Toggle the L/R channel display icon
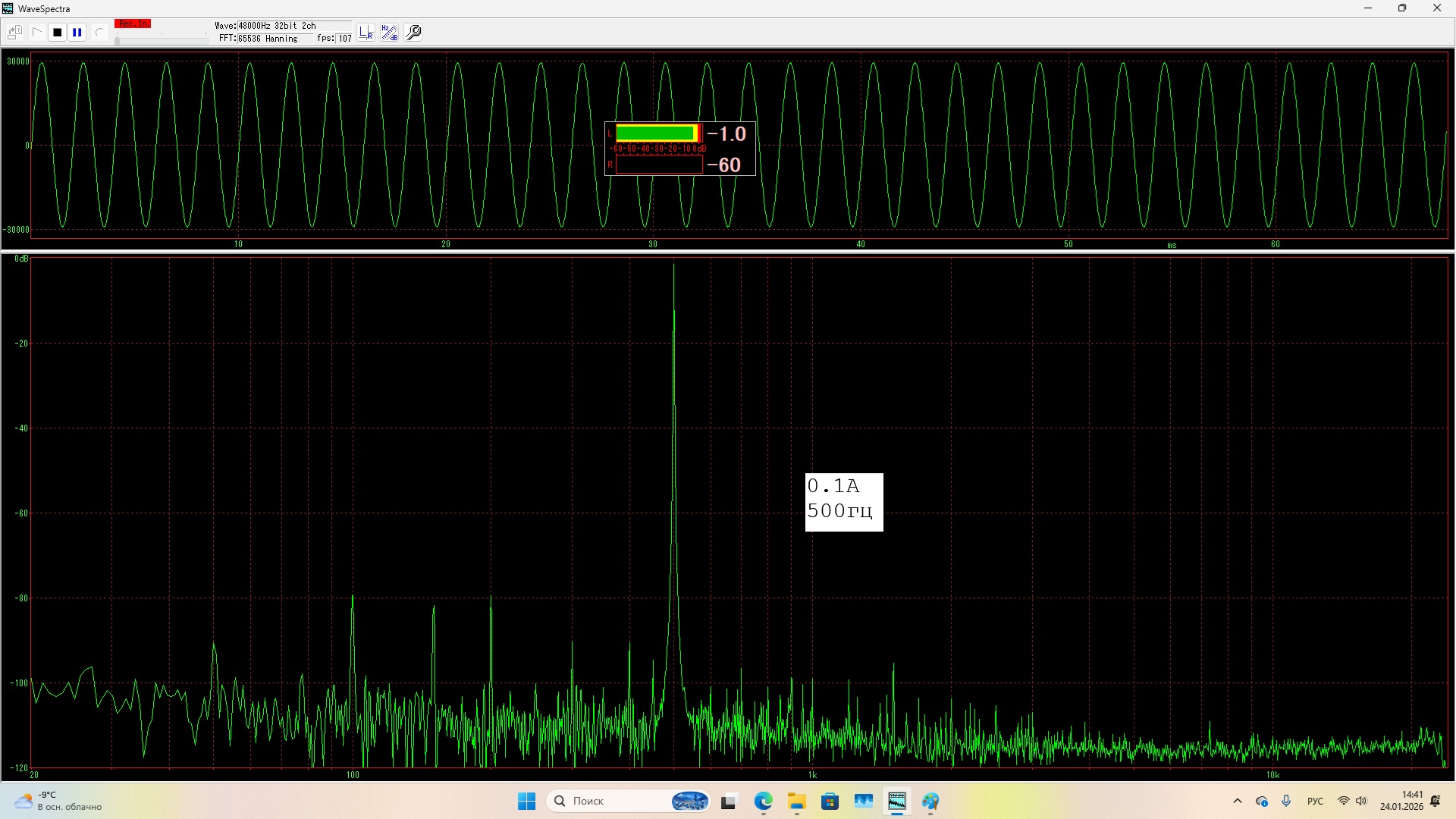This screenshot has height=819, width=1456. (366, 33)
